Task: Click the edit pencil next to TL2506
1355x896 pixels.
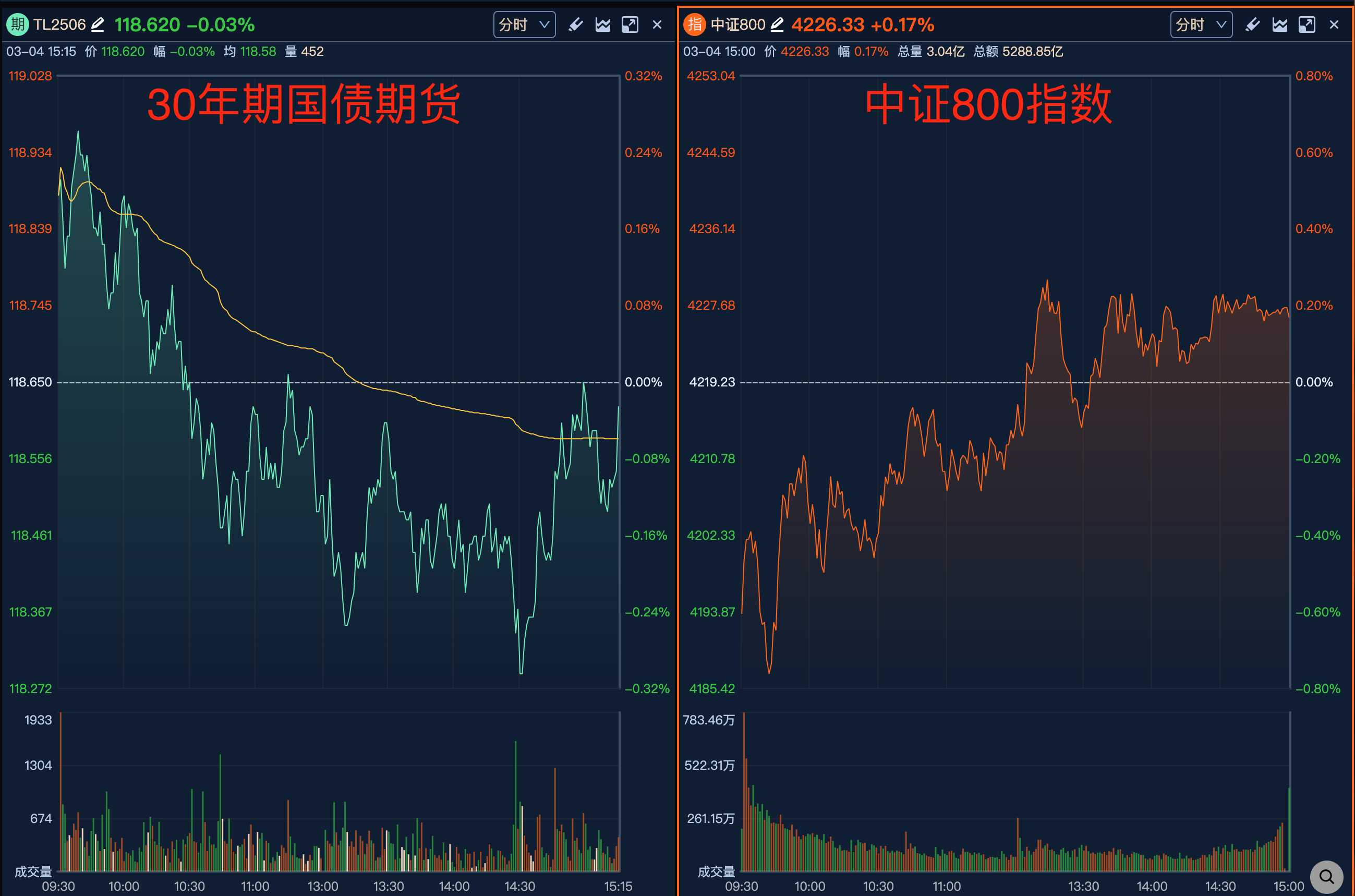Action: click(97, 25)
